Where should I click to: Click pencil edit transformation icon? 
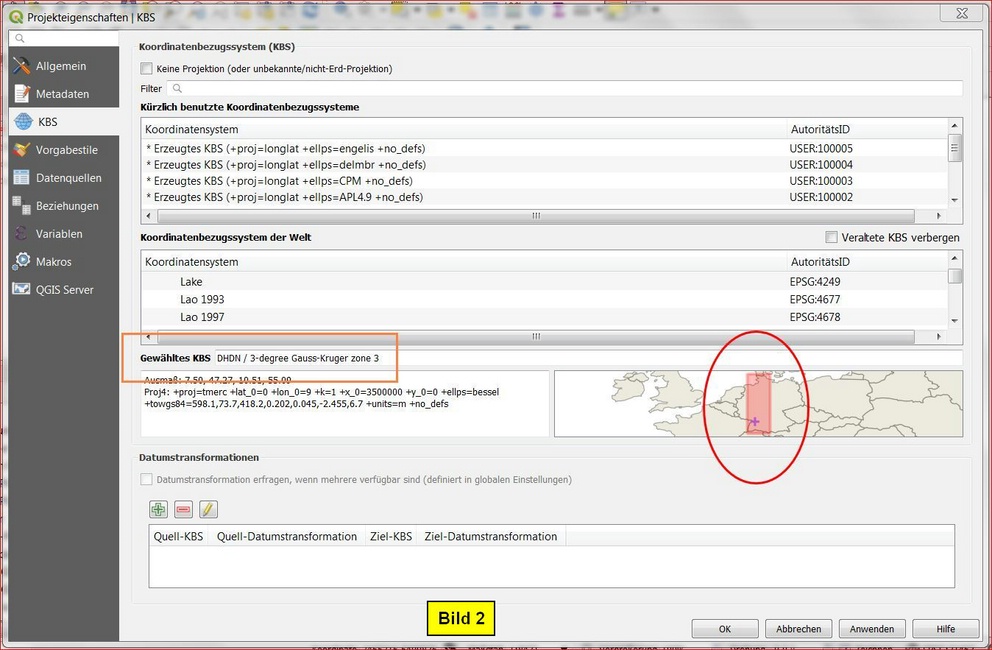pos(208,509)
